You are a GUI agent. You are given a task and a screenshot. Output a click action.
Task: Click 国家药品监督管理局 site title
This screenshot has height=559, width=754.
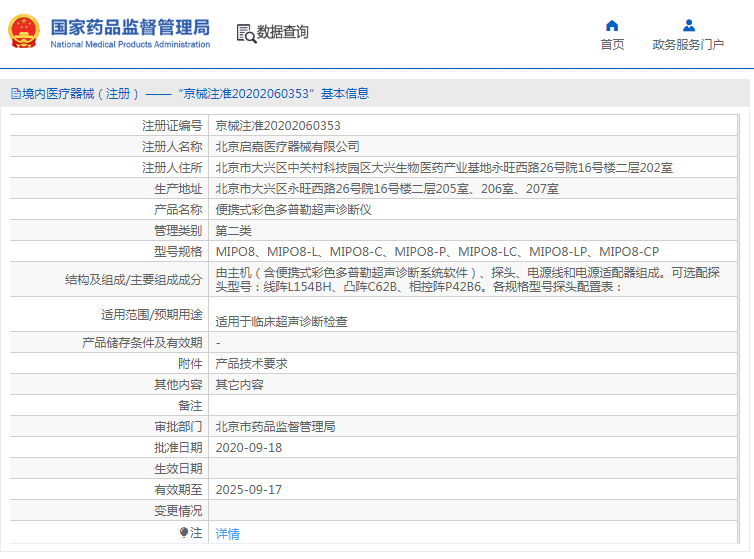(x=130, y=27)
